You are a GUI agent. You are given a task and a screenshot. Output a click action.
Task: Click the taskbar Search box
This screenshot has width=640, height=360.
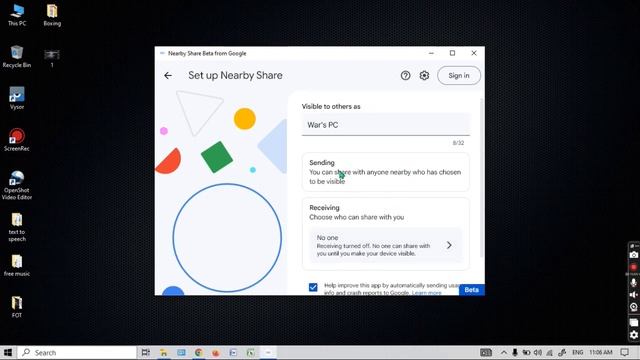(x=77, y=352)
